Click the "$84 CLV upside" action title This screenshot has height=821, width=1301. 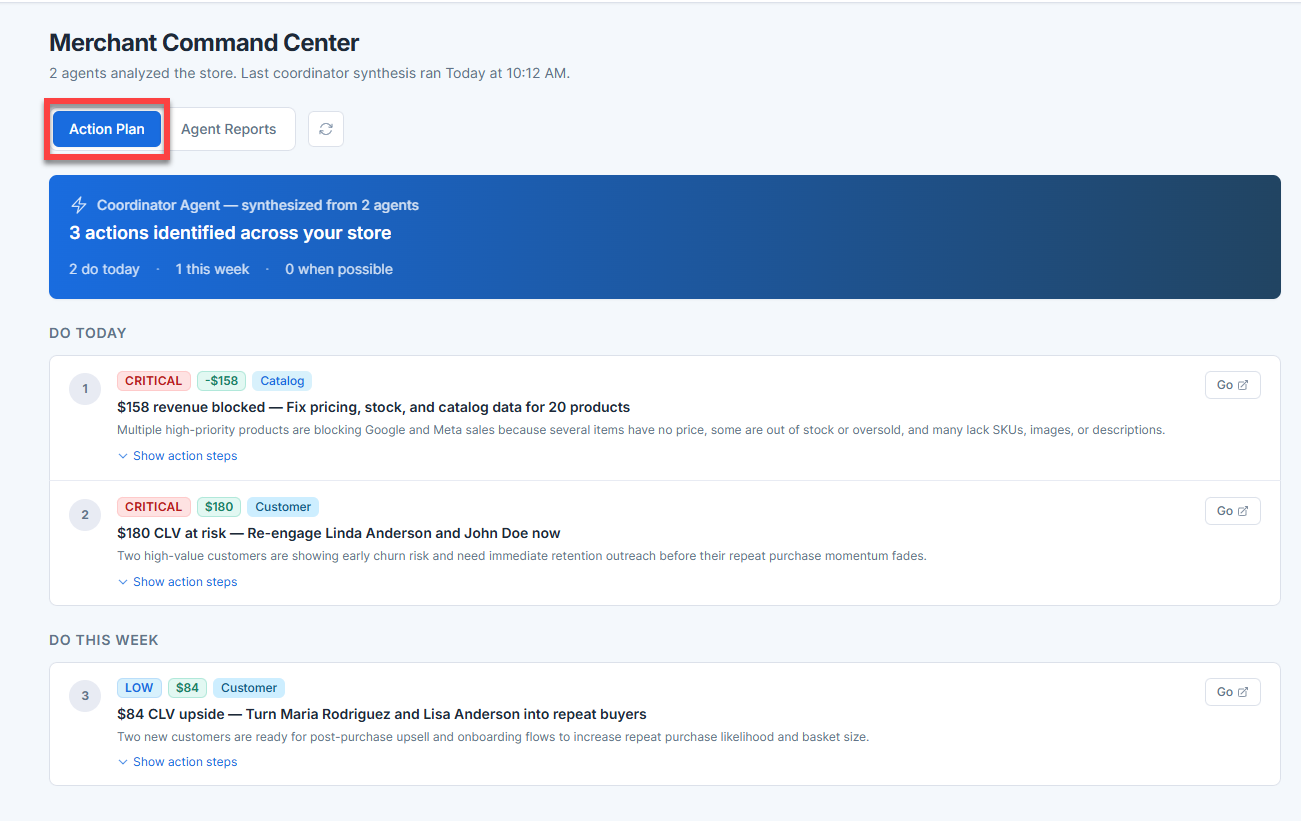pos(382,714)
